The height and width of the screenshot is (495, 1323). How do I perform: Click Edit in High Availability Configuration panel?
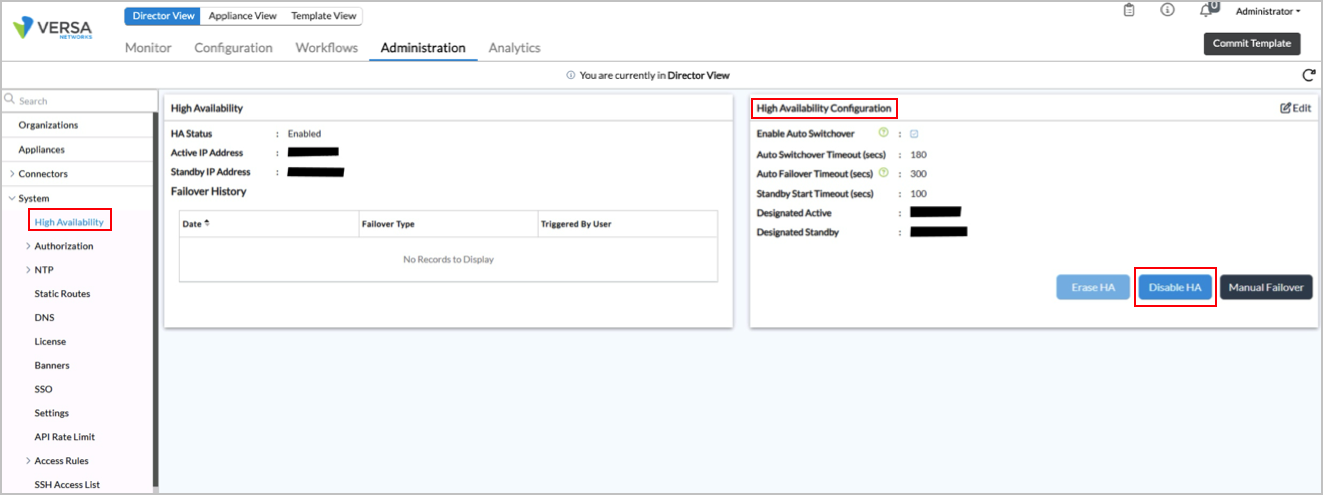coord(1295,108)
